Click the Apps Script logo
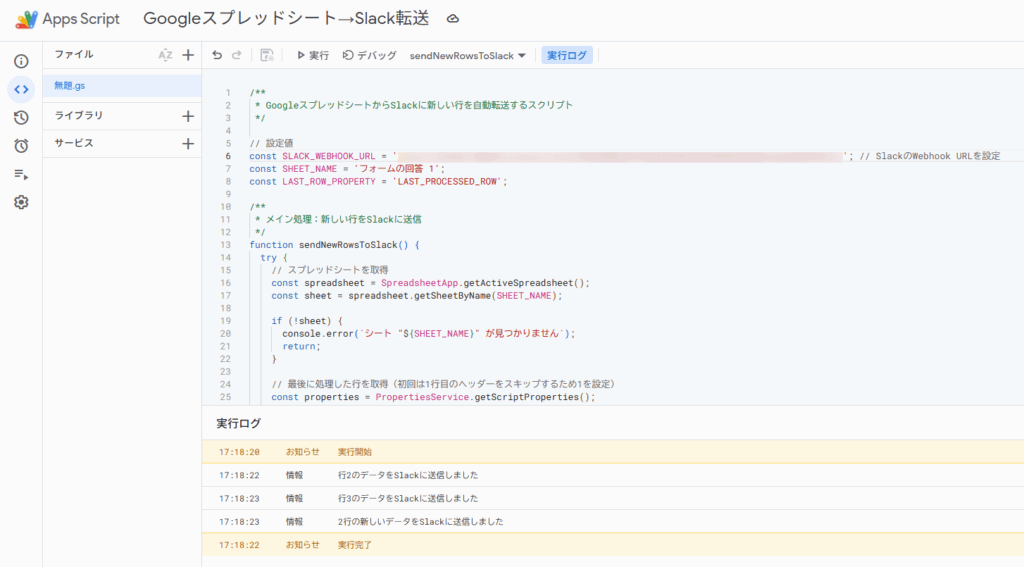Screen dimensions: 1024x567 [27, 20]
